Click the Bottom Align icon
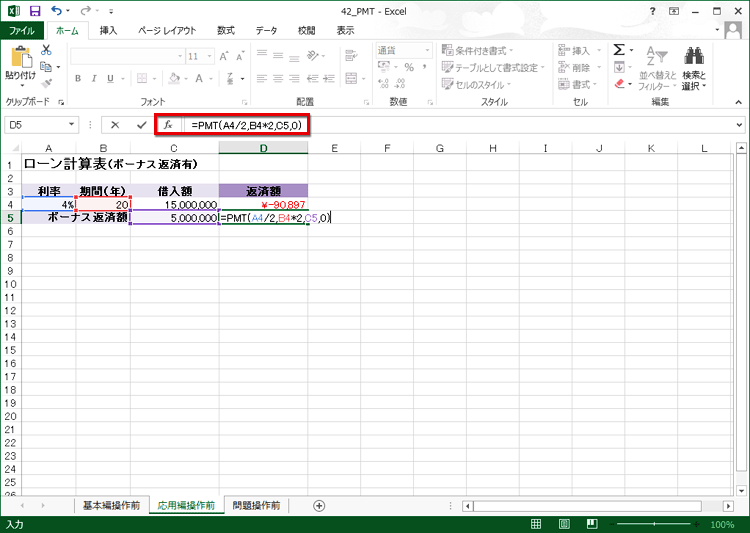Viewport: 750px width, 533px height. point(294,58)
